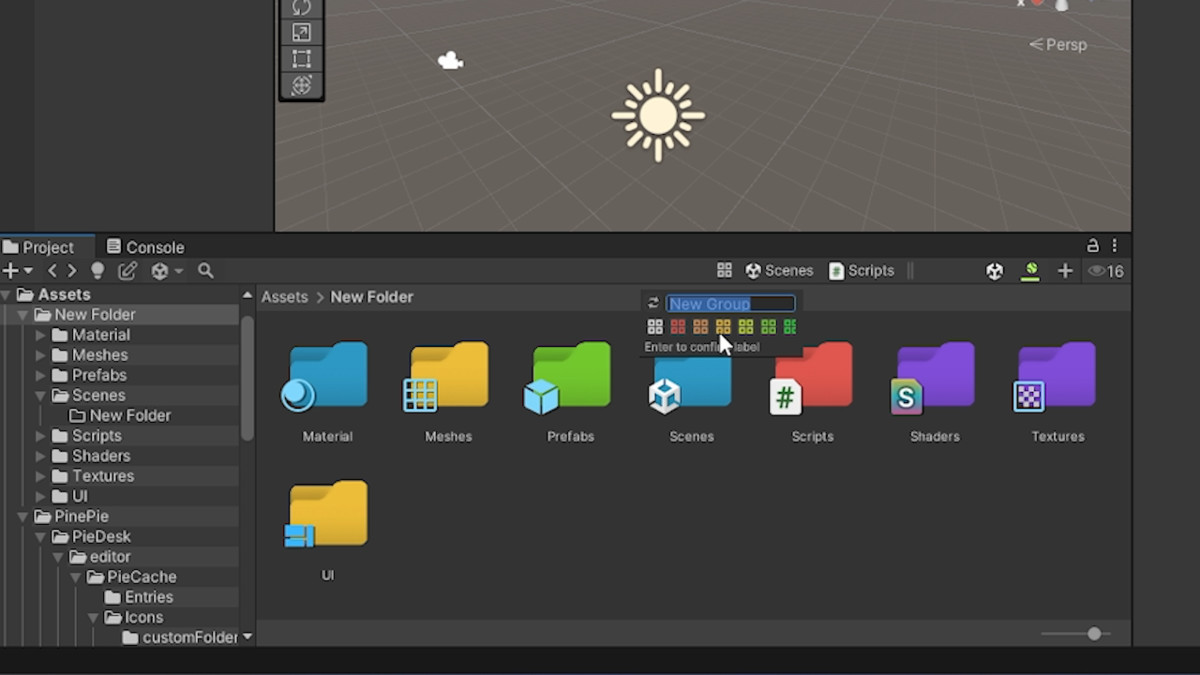Screen dimensions: 1200x675
Task: Click New Folder in the breadcrumb path
Action: tap(372, 297)
